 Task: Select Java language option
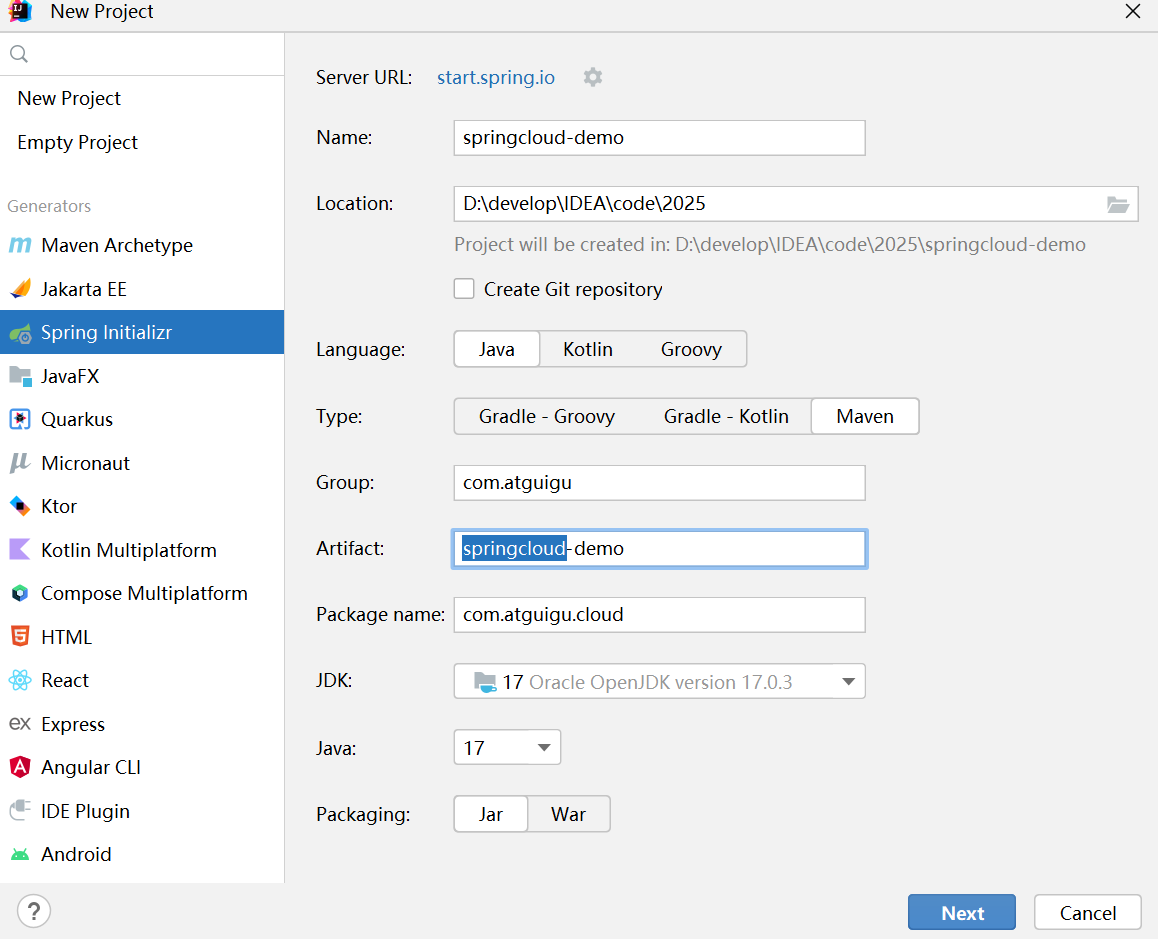coord(496,349)
